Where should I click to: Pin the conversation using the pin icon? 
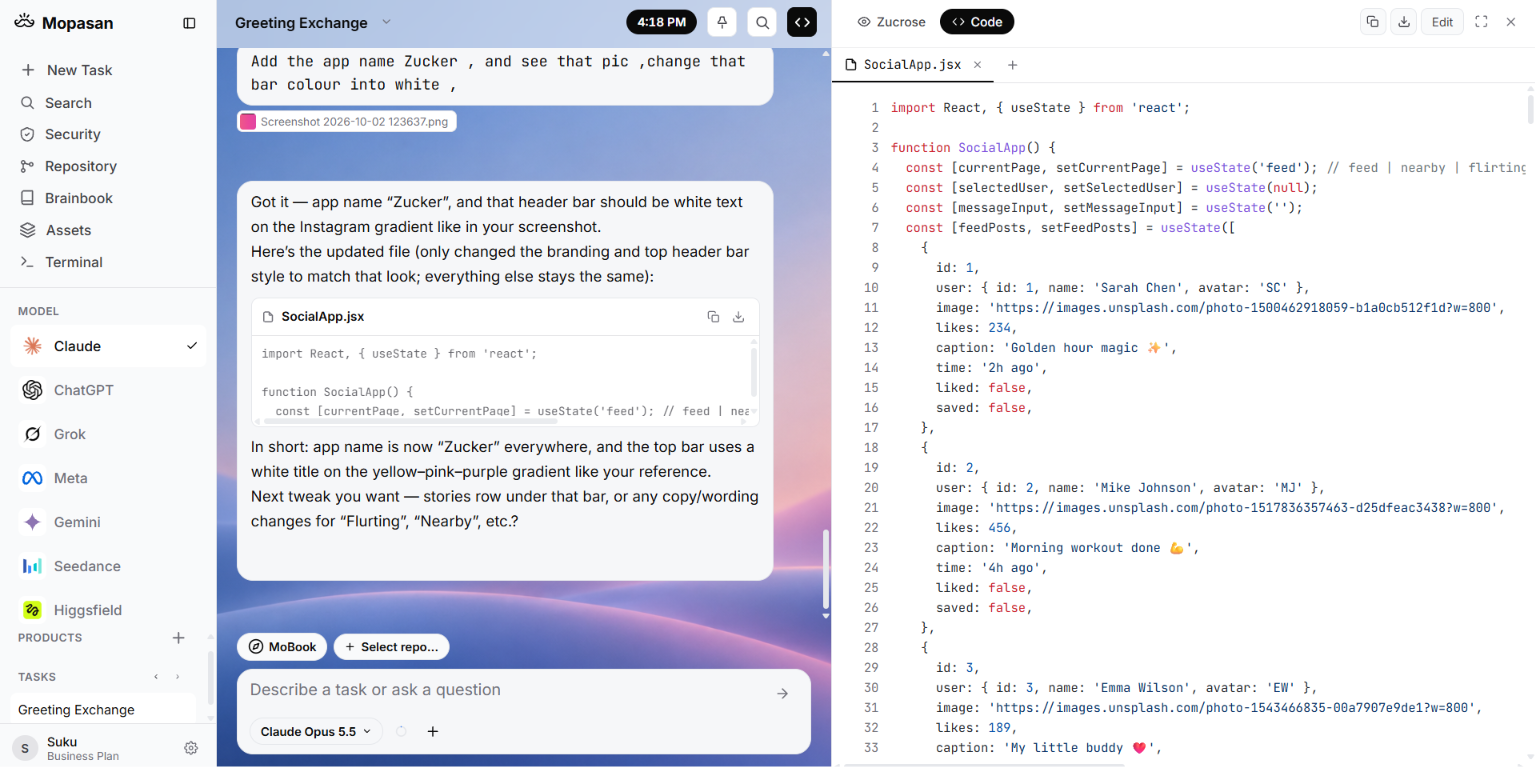tap(722, 22)
